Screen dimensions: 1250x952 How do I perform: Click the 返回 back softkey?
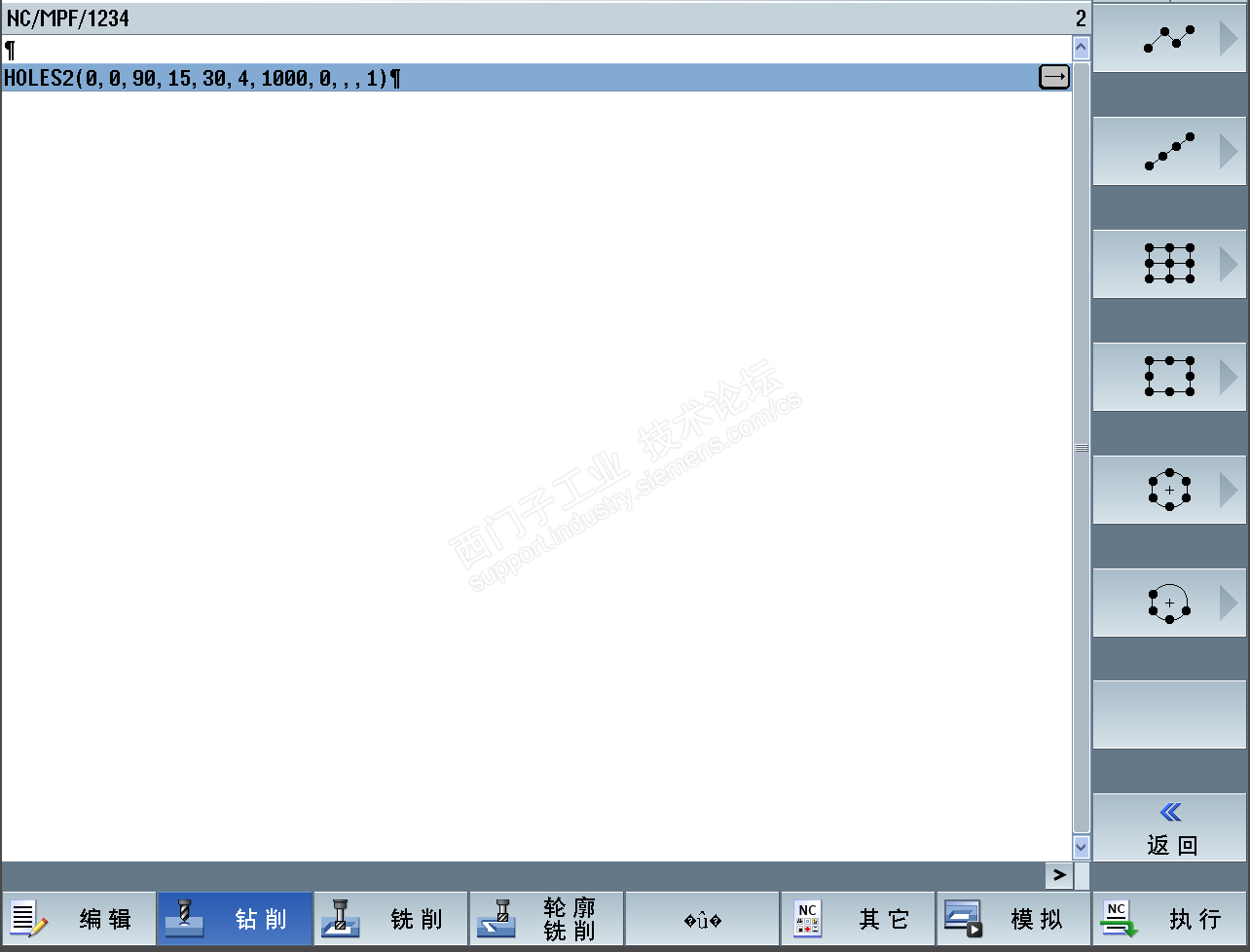tap(1169, 828)
